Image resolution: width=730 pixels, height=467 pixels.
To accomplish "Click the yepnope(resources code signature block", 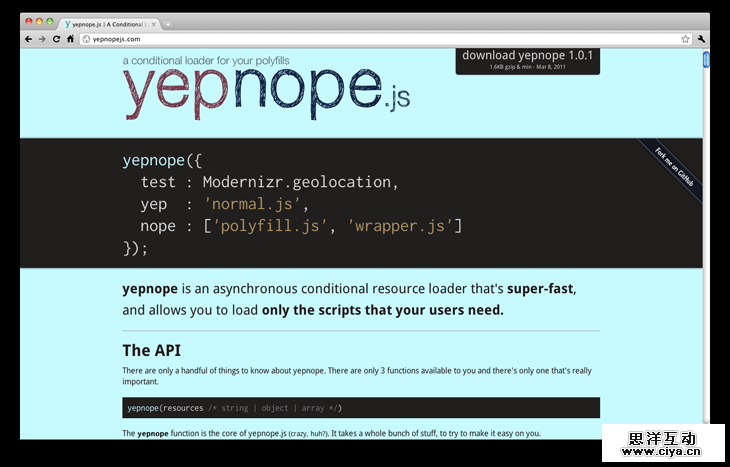I will (361, 408).
